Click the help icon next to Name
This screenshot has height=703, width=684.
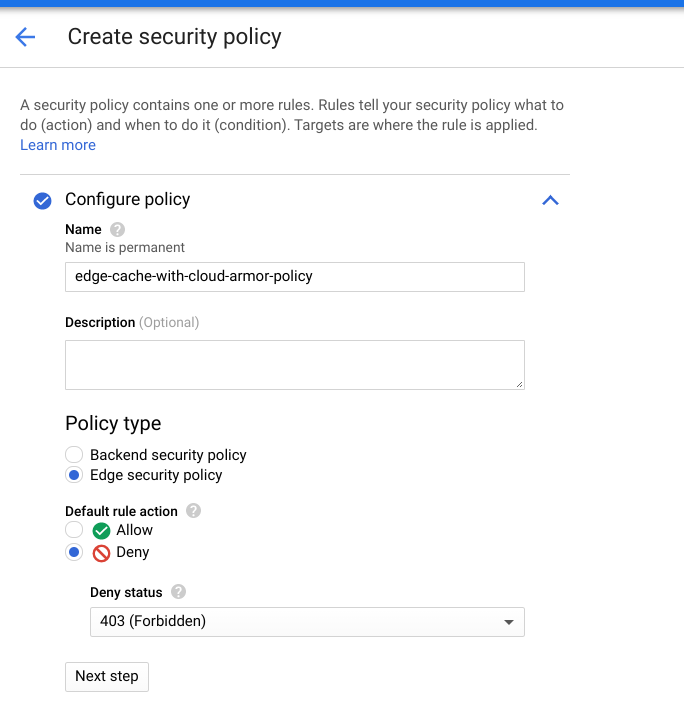117,229
